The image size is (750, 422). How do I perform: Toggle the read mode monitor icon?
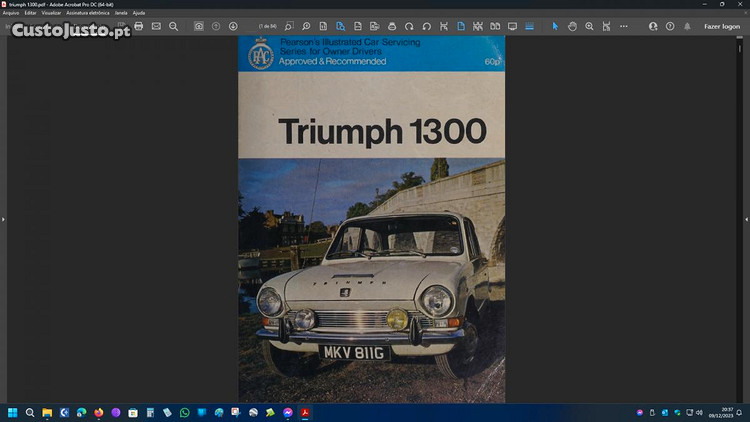[x=512, y=26]
